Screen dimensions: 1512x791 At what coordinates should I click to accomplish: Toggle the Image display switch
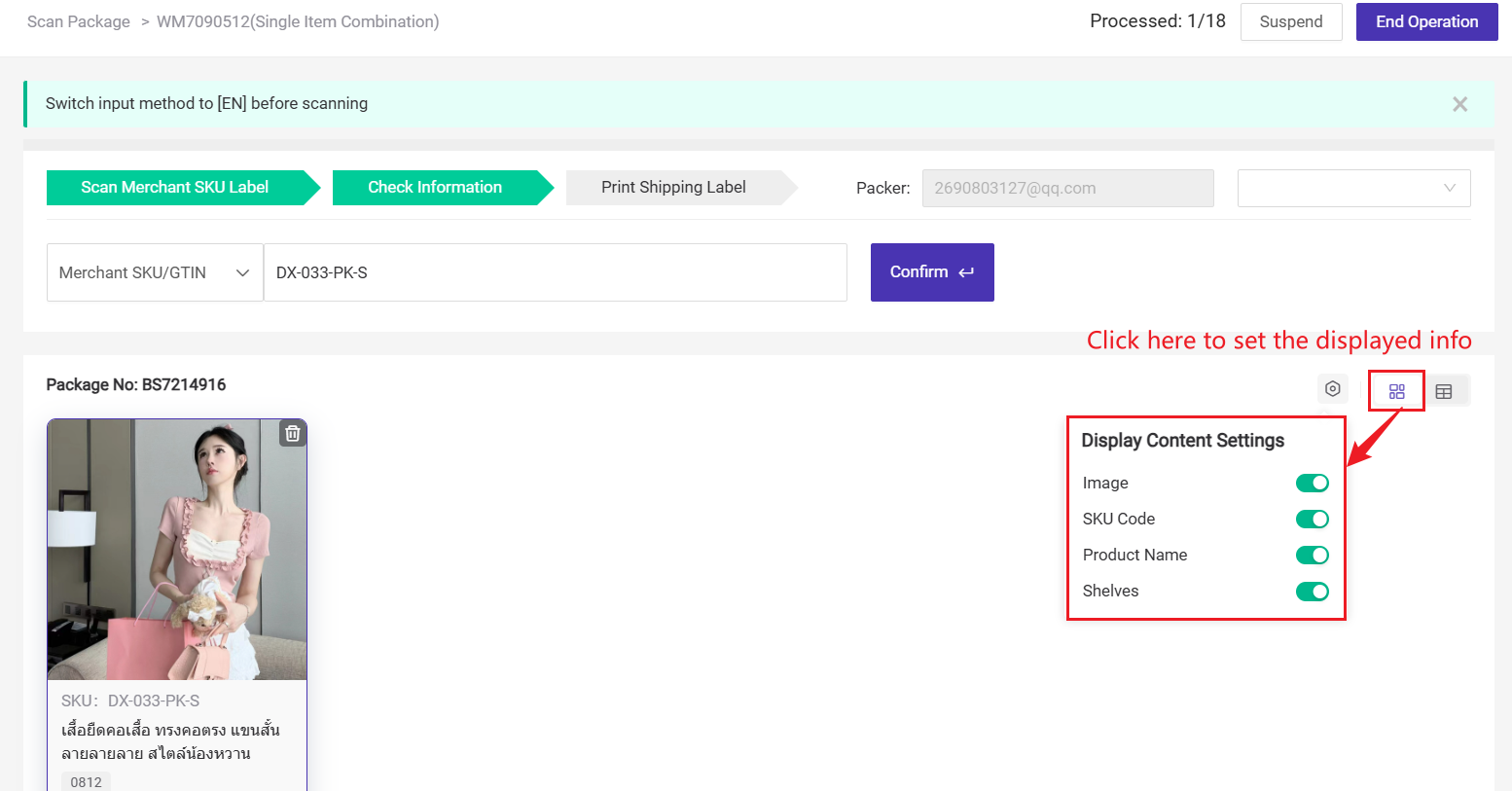point(1312,484)
